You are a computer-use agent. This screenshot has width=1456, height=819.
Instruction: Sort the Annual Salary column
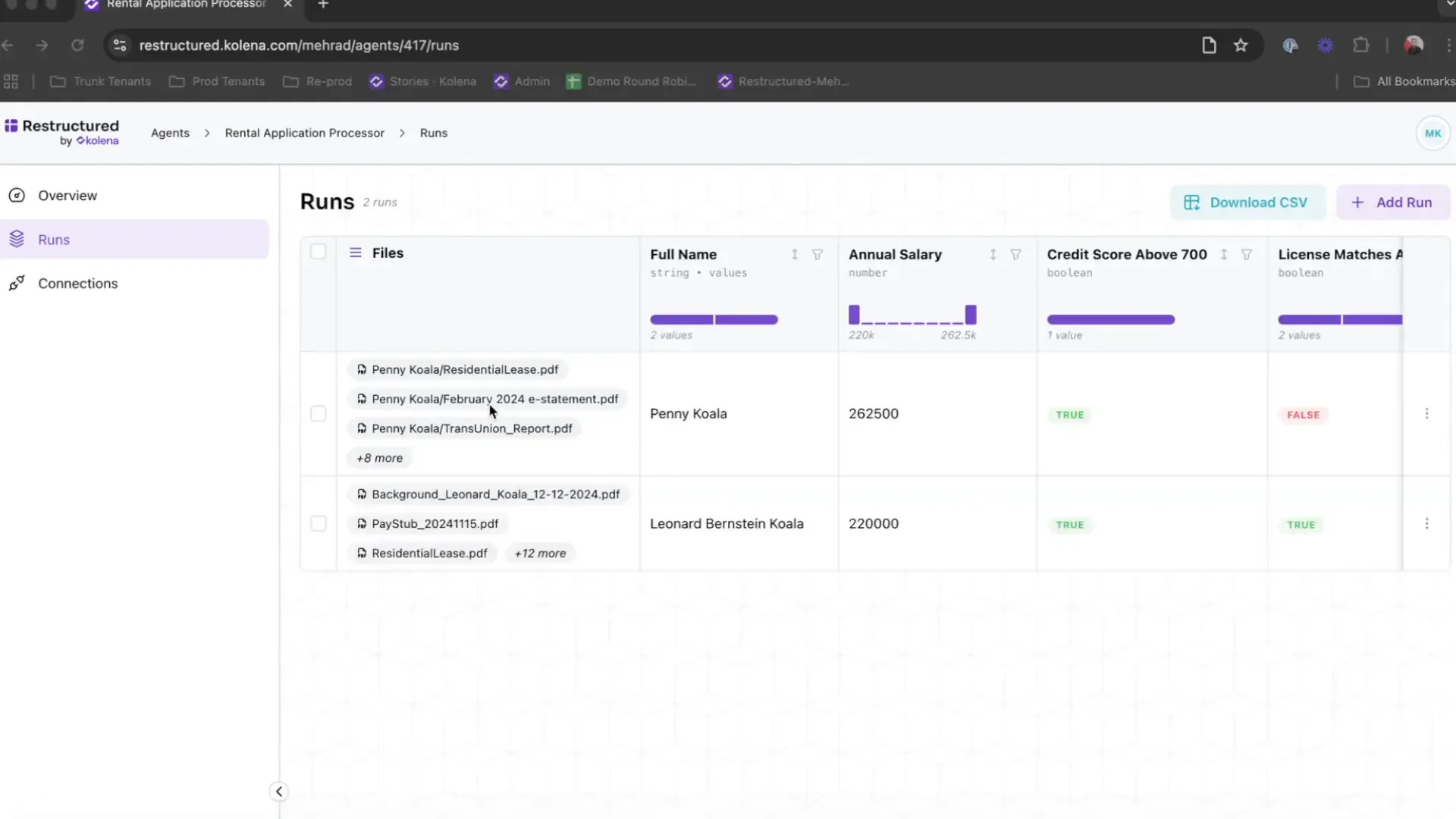(993, 255)
